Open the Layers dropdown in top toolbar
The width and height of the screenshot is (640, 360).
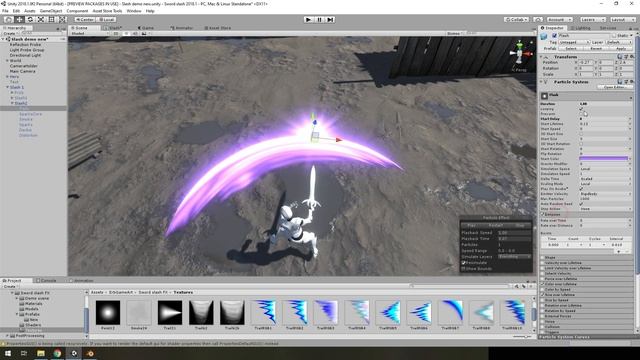(x=592, y=19)
